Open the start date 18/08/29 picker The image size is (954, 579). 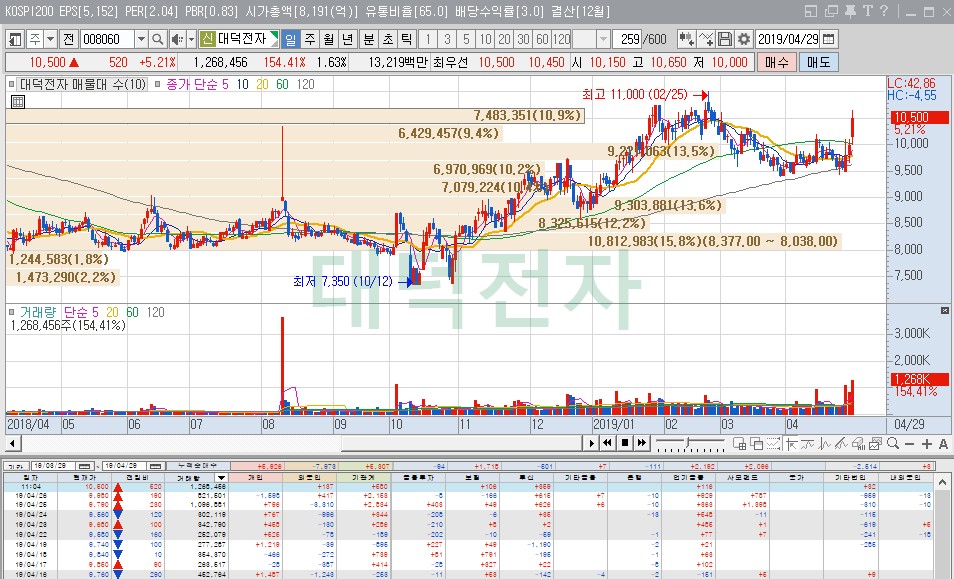pos(85,466)
